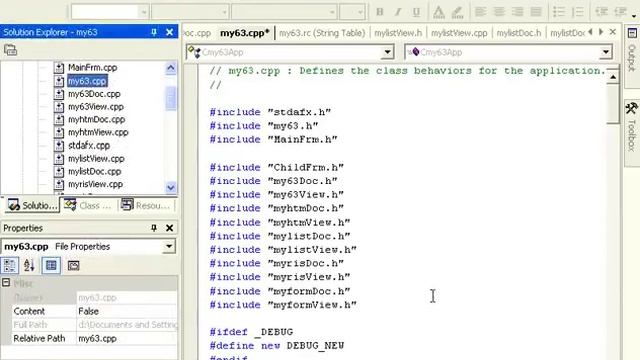Click the bulleted list icon

(x=559, y=12)
